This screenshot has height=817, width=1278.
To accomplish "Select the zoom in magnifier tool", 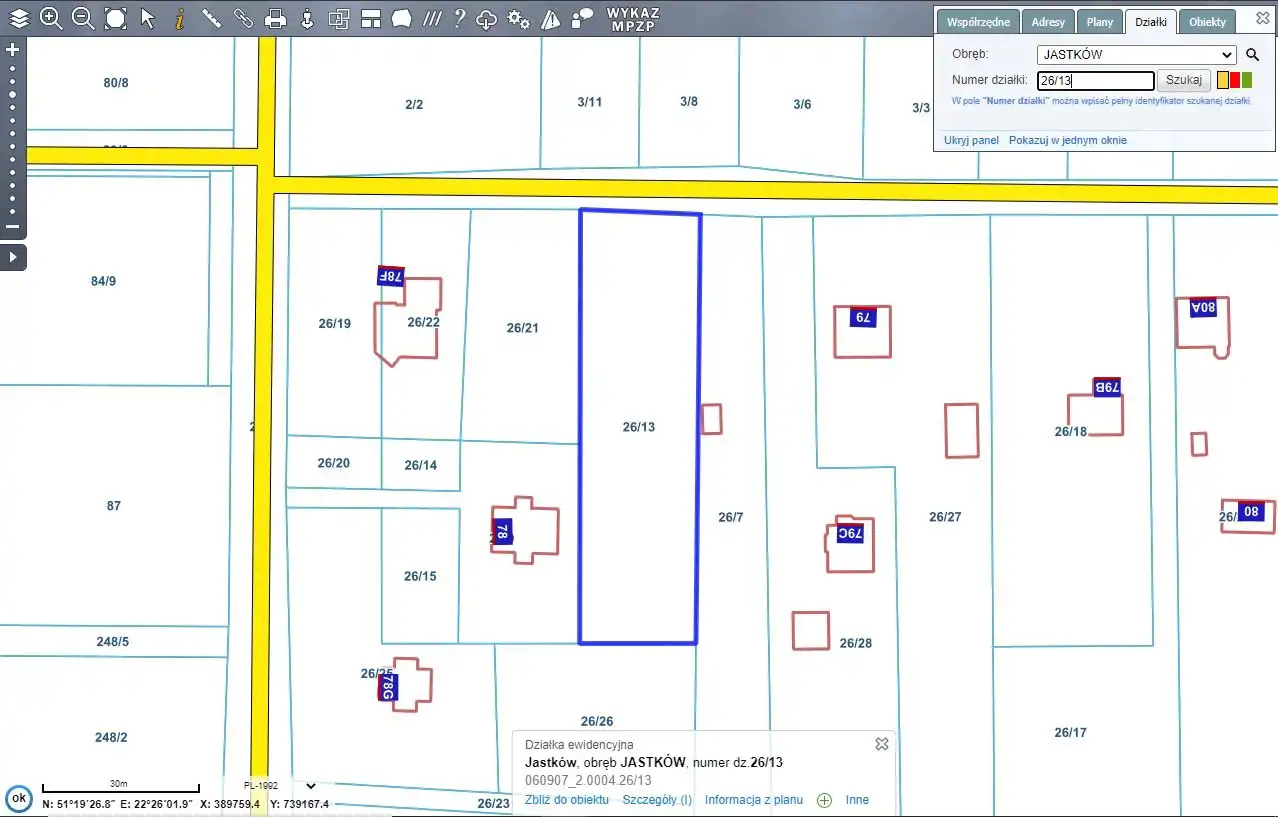I will coord(51,18).
